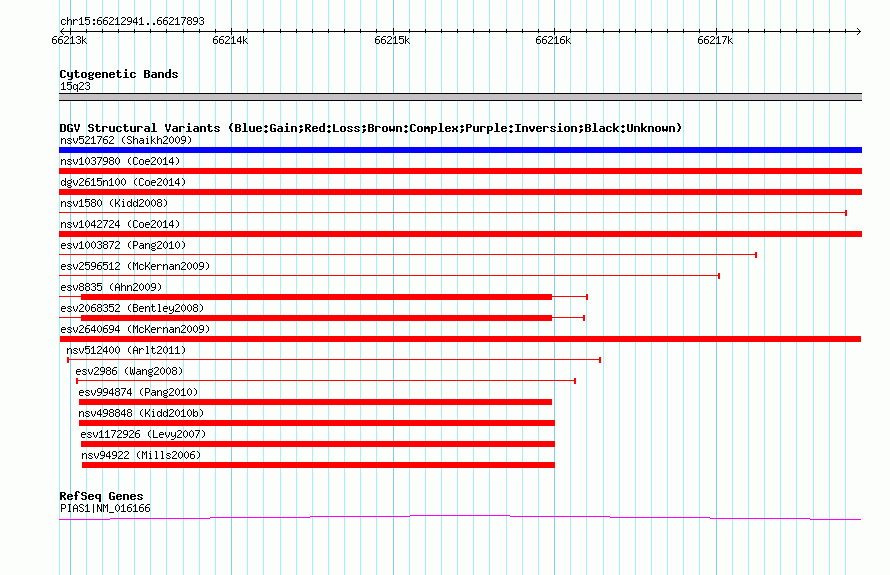
Task: Click the nsv94922 red variant bar
Action: [x=318, y=465]
